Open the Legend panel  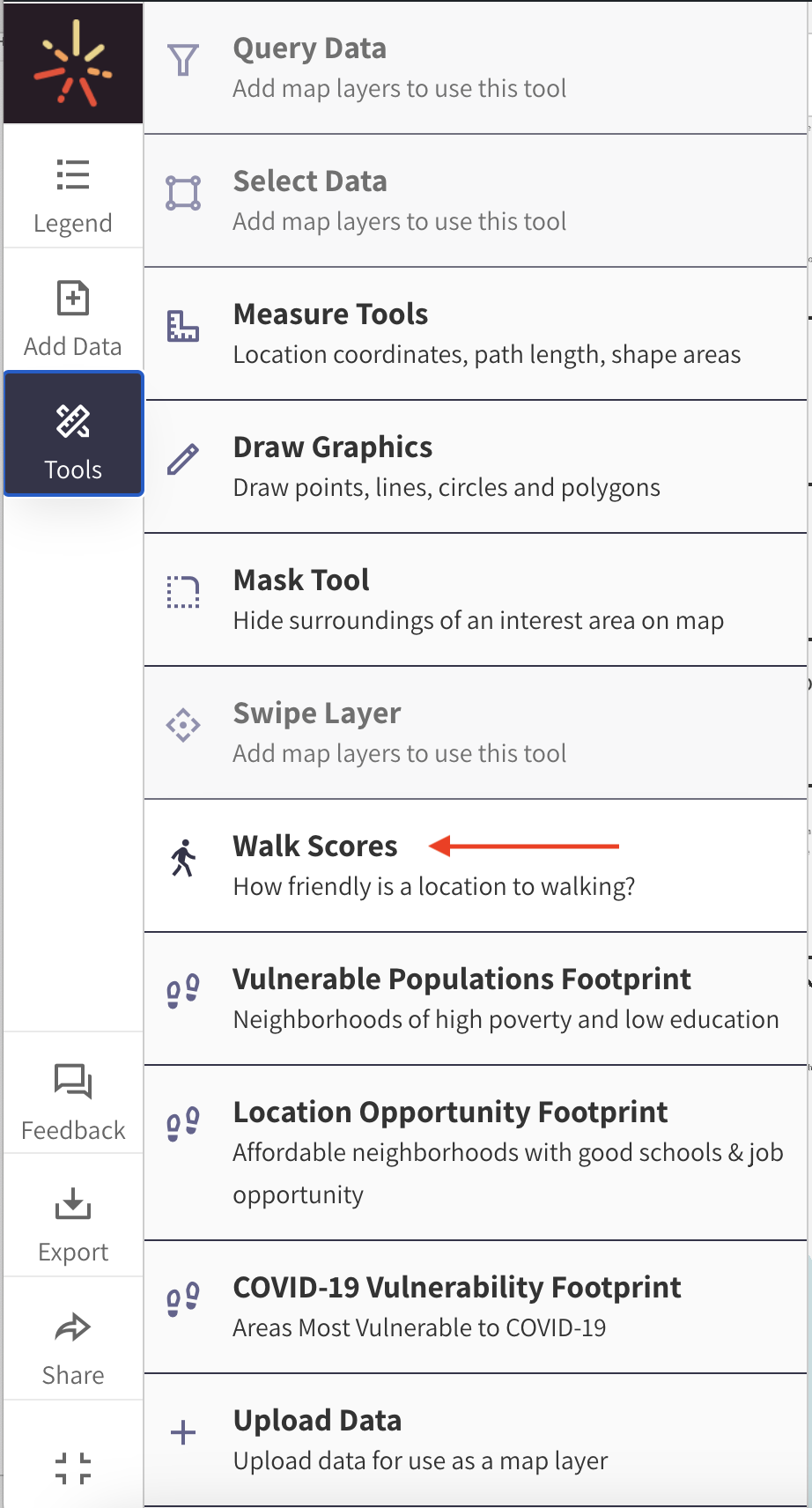(73, 189)
